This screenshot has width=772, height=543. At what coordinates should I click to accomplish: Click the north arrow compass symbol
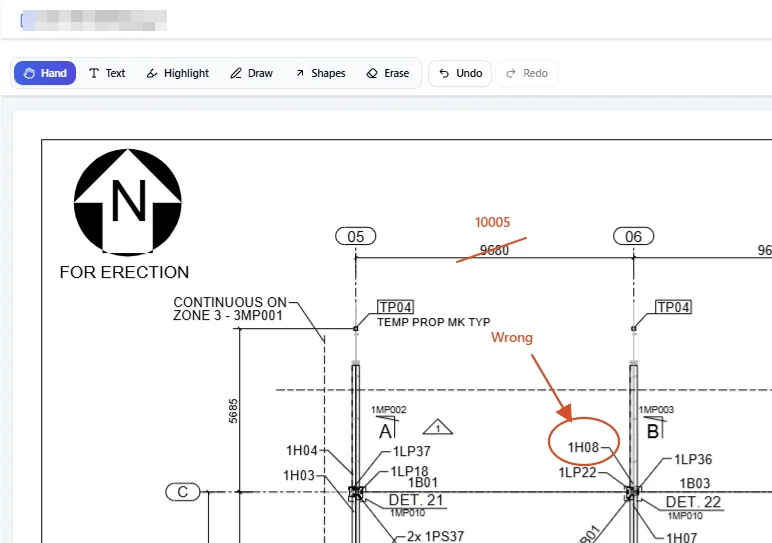click(x=128, y=202)
